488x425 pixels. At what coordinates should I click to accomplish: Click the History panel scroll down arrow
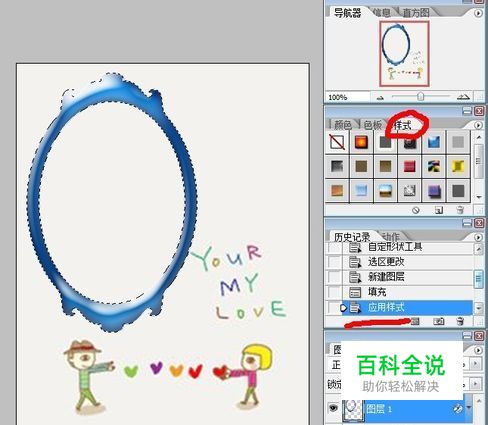(x=478, y=308)
